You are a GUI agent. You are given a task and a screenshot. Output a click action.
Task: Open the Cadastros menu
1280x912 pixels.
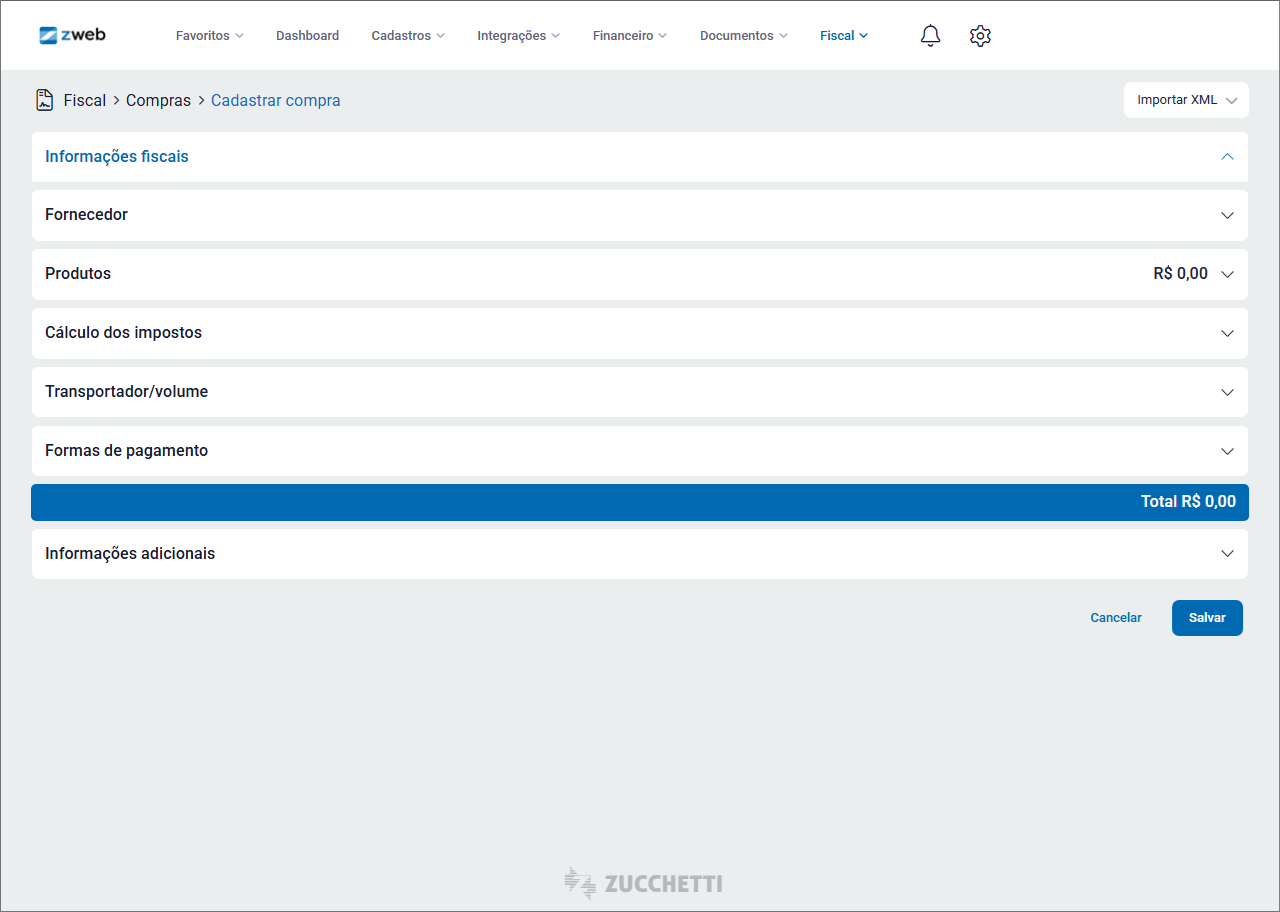(x=407, y=36)
